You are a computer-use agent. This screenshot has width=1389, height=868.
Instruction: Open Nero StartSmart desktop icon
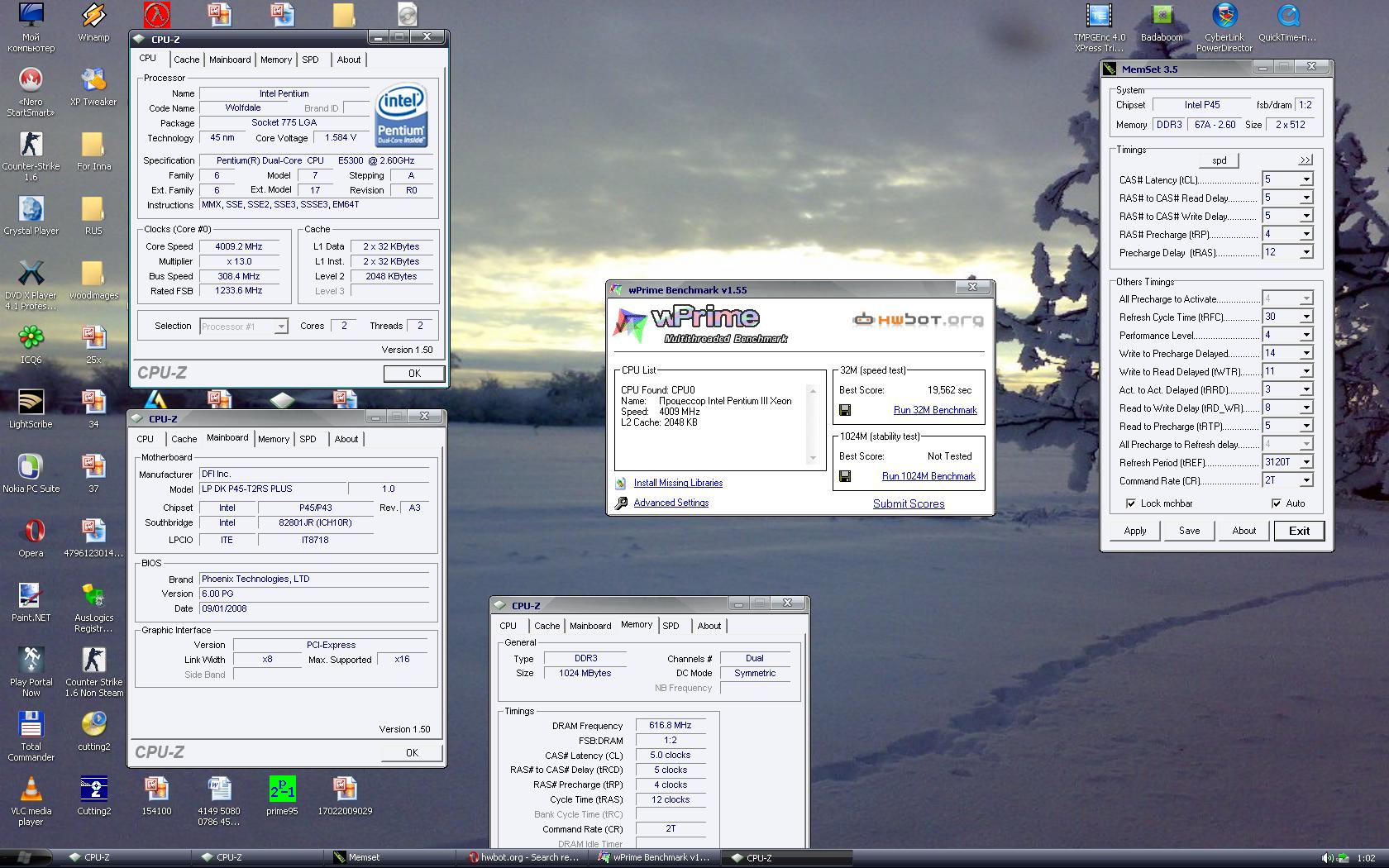coord(31,91)
